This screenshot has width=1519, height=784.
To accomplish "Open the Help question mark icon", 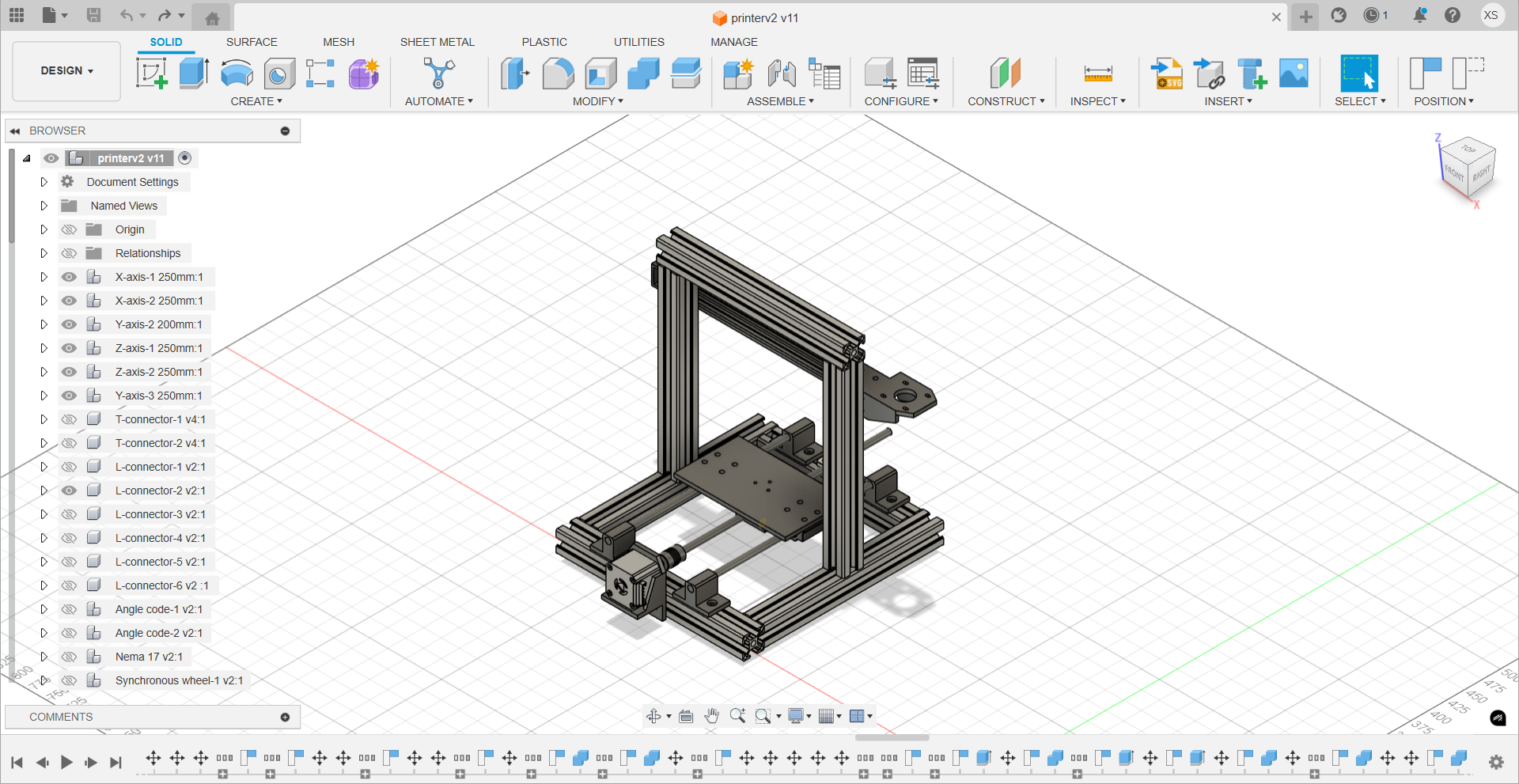I will click(1453, 15).
